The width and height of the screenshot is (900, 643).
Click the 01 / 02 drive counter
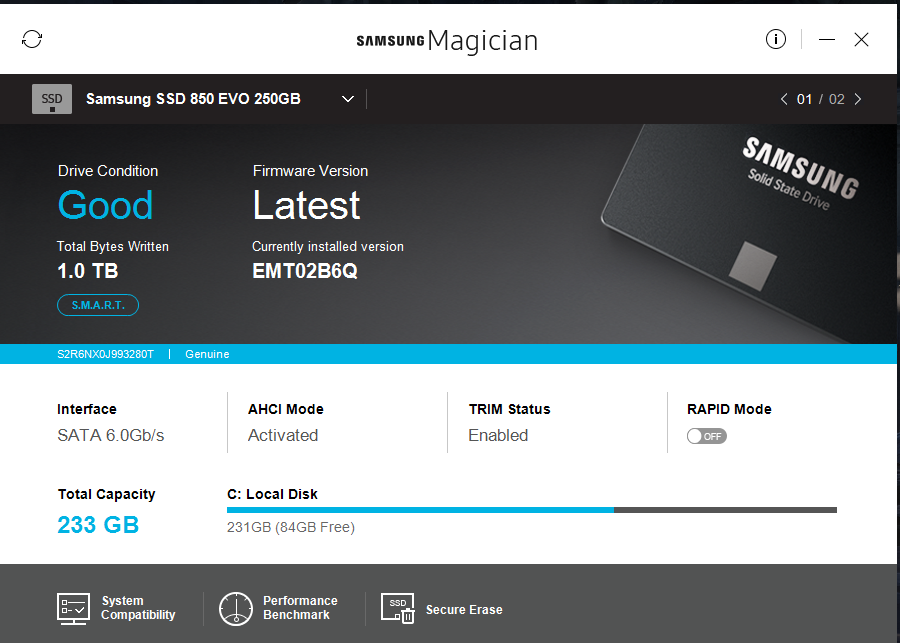click(820, 99)
